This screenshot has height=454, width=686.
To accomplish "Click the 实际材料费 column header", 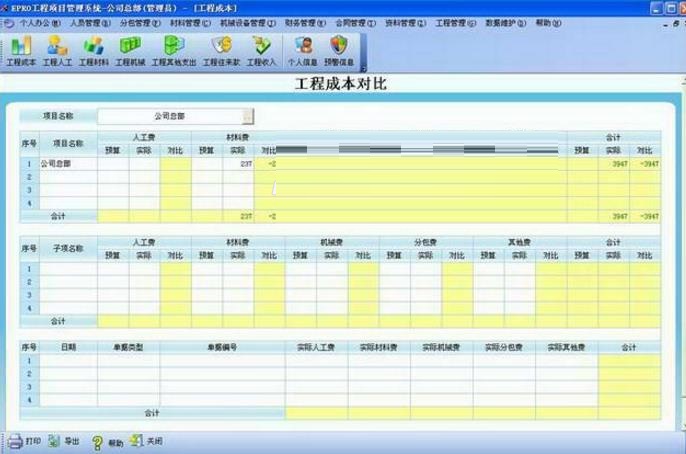I will click(x=379, y=347).
